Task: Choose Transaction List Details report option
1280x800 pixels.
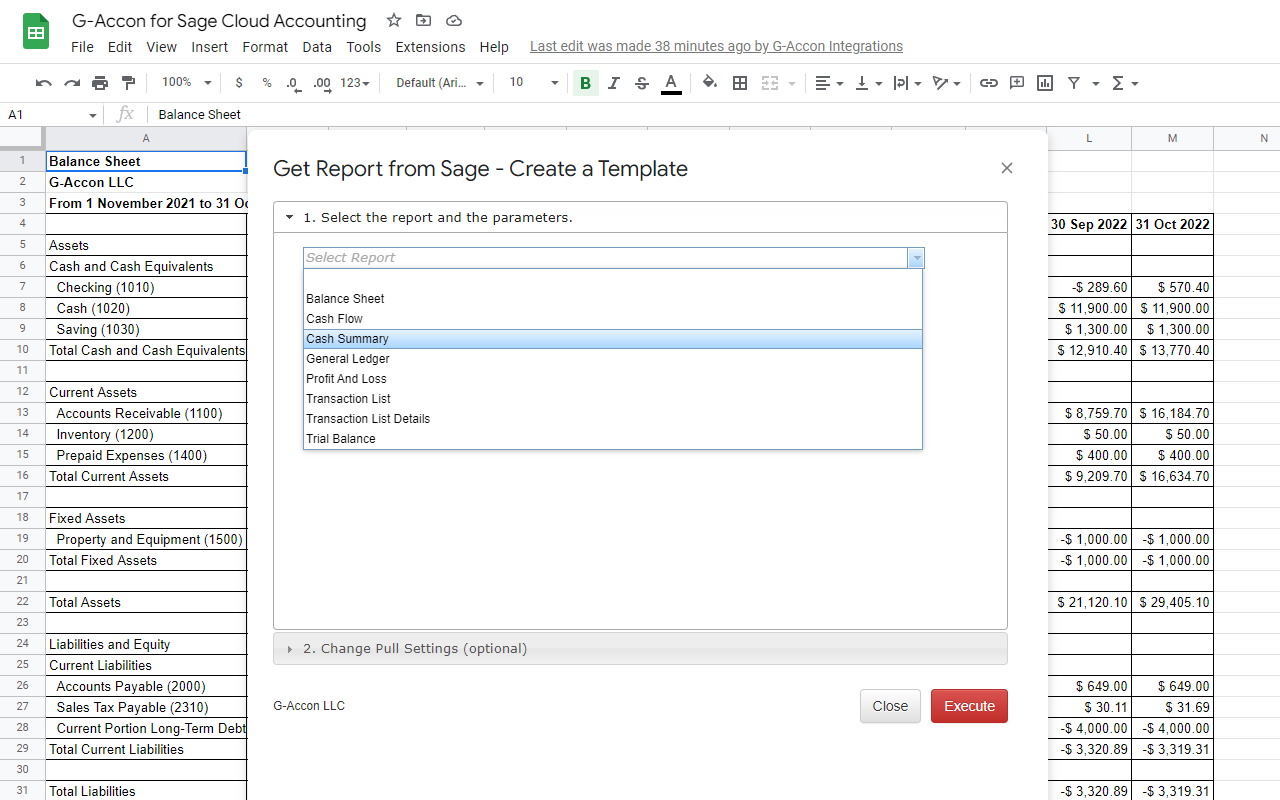Action: tap(612, 419)
